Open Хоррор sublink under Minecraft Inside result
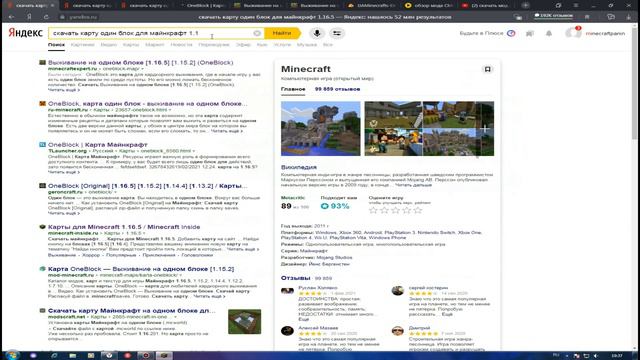This screenshot has width=640, height=360. pyautogui.click(x=91, y=255)
